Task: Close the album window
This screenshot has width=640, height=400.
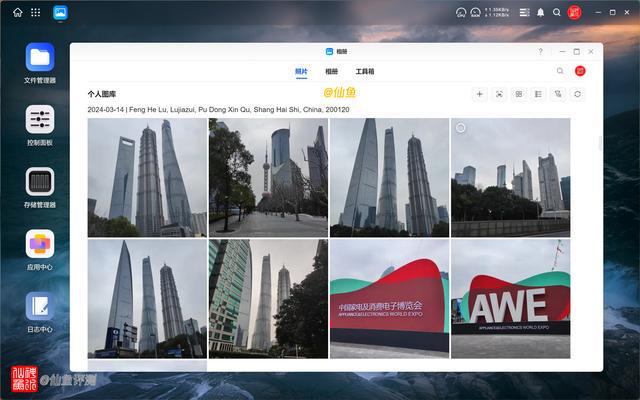Action: click(591, 51)
